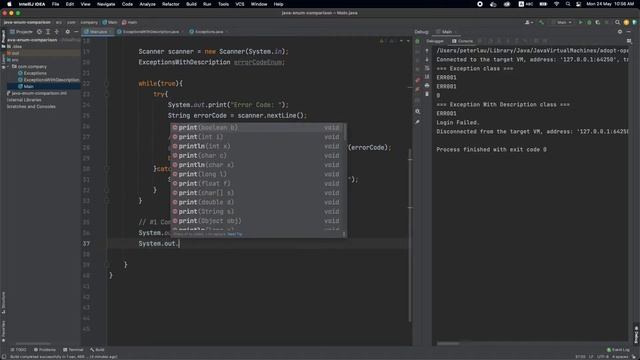Viewport: 640px width, 360px height.
Task: Select Exceptions class in project tree
Action: coord(35,73)
